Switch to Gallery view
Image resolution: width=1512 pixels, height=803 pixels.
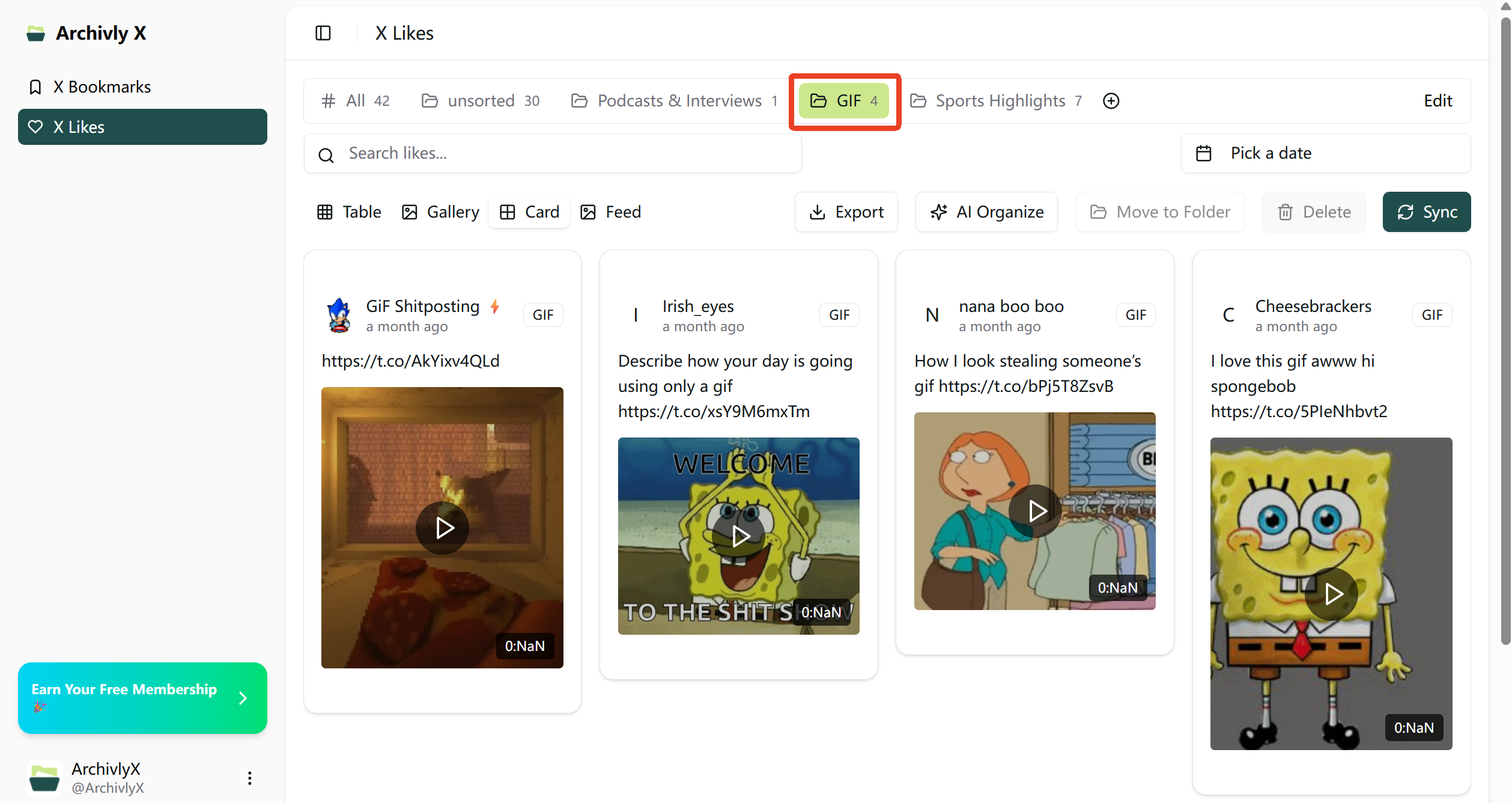[440, 212]
